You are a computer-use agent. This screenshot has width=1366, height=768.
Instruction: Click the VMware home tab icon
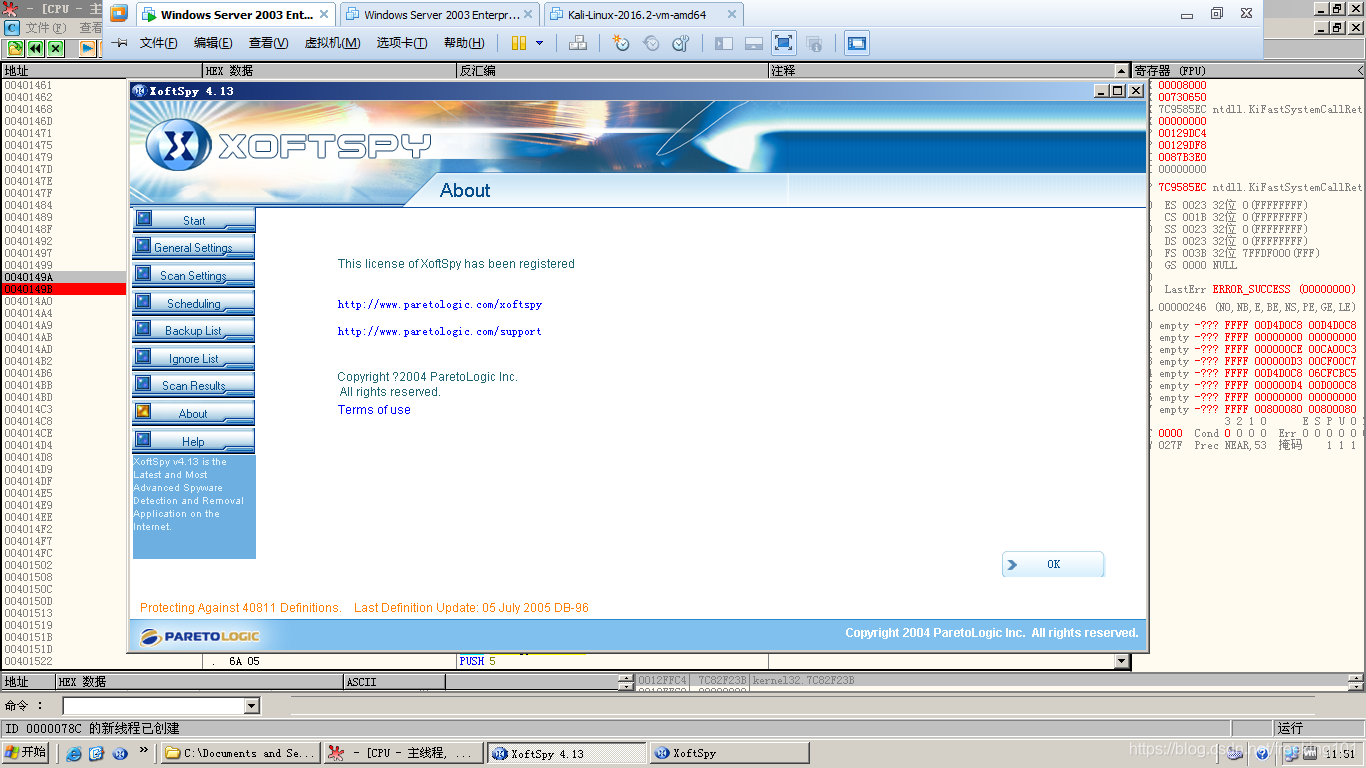tap(119, 14)
